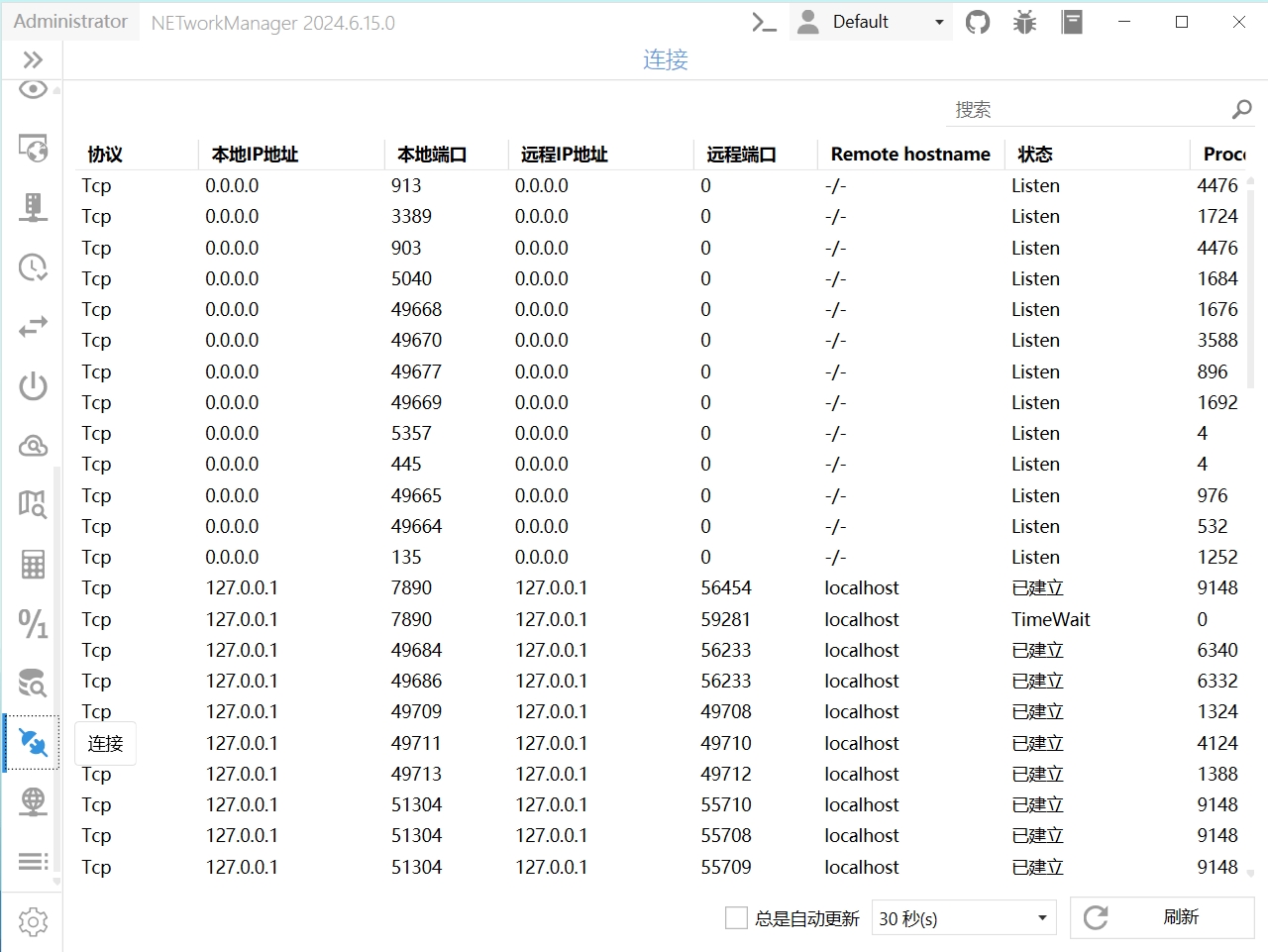Click the search magnifier icon

click(1242, 109)
